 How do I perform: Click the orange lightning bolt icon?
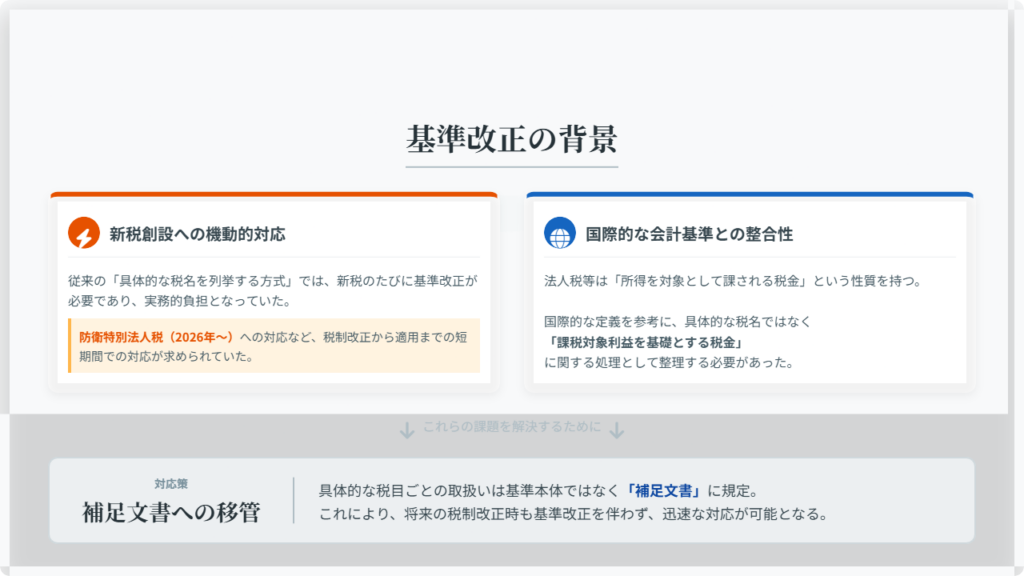tap(84, 233)
